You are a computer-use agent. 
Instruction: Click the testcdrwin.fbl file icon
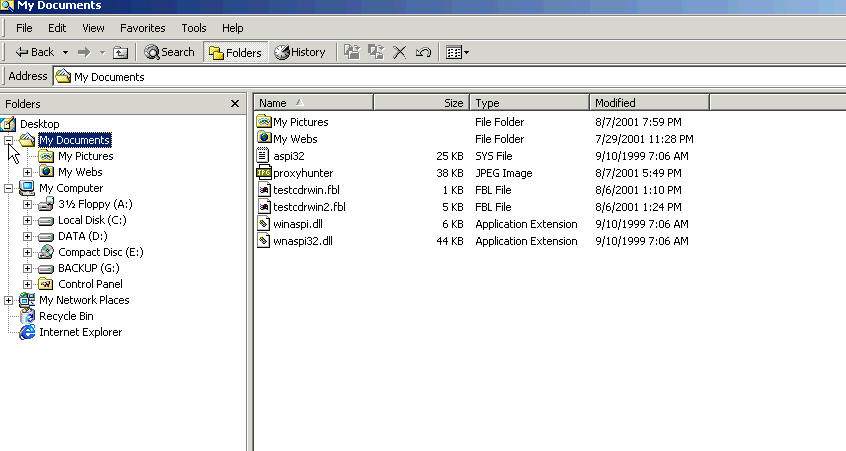(x=263, y=189)
